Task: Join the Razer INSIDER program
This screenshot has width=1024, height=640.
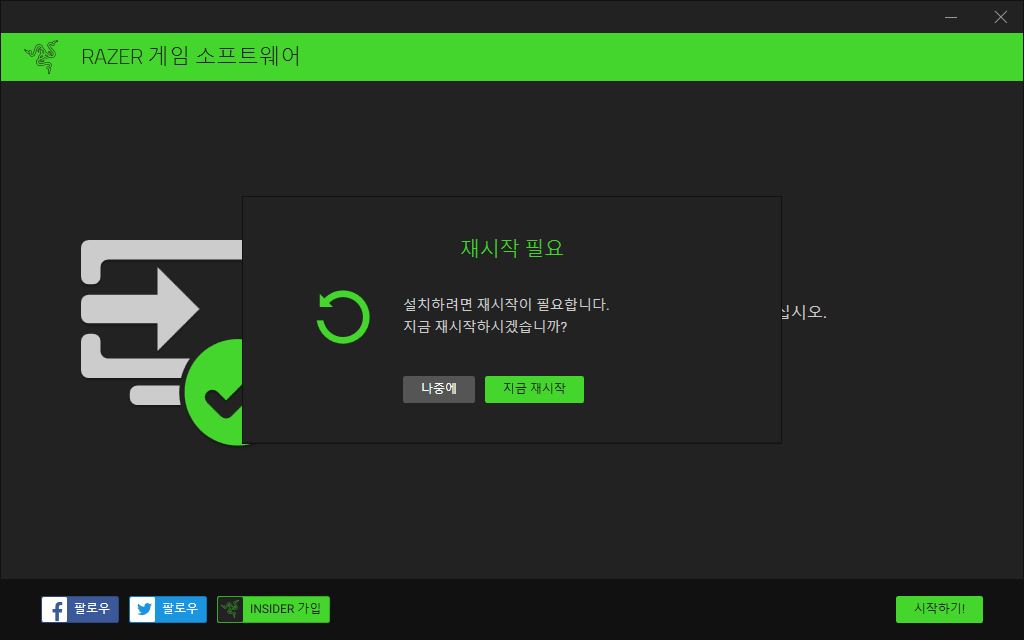Action: [x=274, y=609]
